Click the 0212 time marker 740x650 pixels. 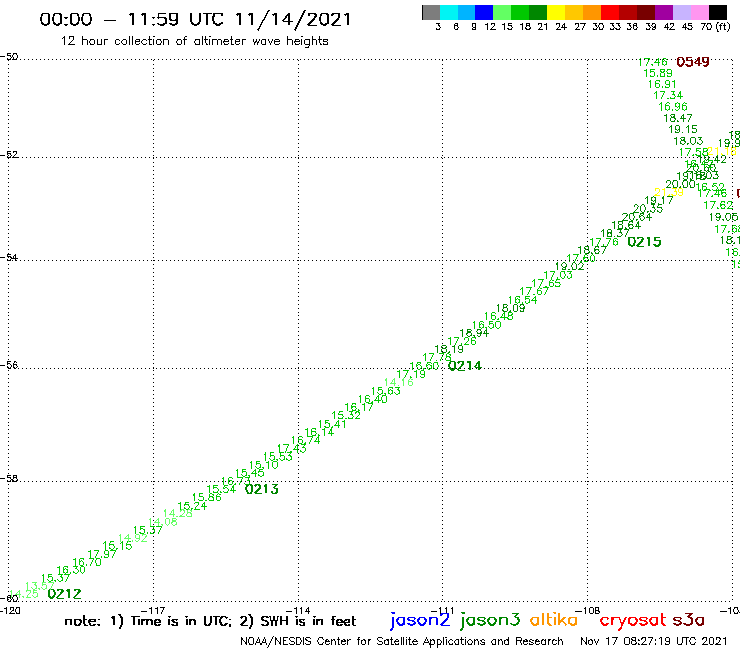(x=65, y=594)
